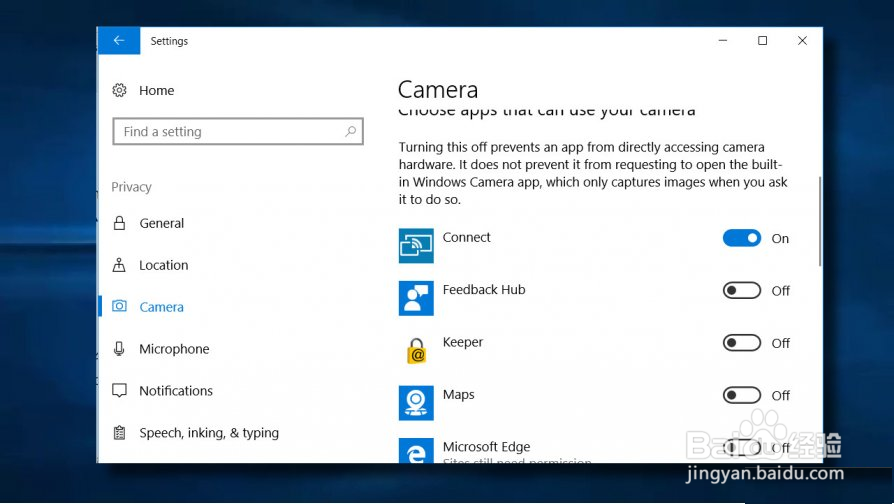Click the Maps app name
The height and width of the screenshot is (504, 894).
pyautogui.click(x=458, y=395)
